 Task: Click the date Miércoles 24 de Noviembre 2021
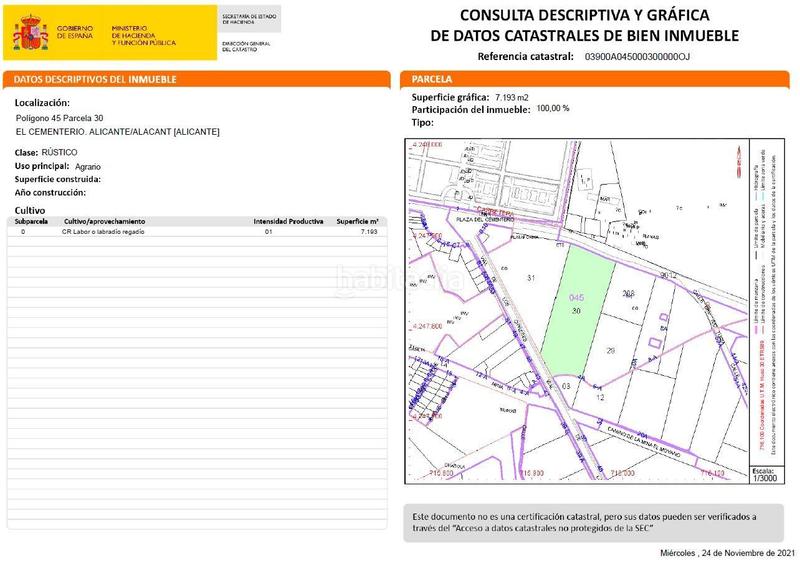(x=727, y=553)
